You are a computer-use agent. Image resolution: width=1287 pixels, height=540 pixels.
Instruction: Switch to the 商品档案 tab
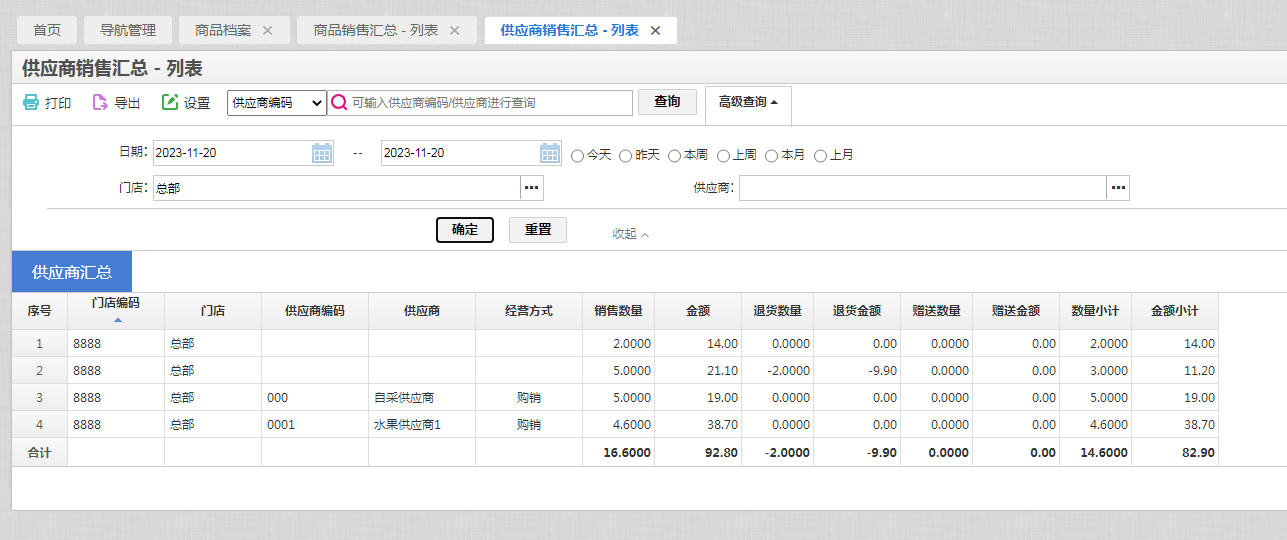pos(223,30)
